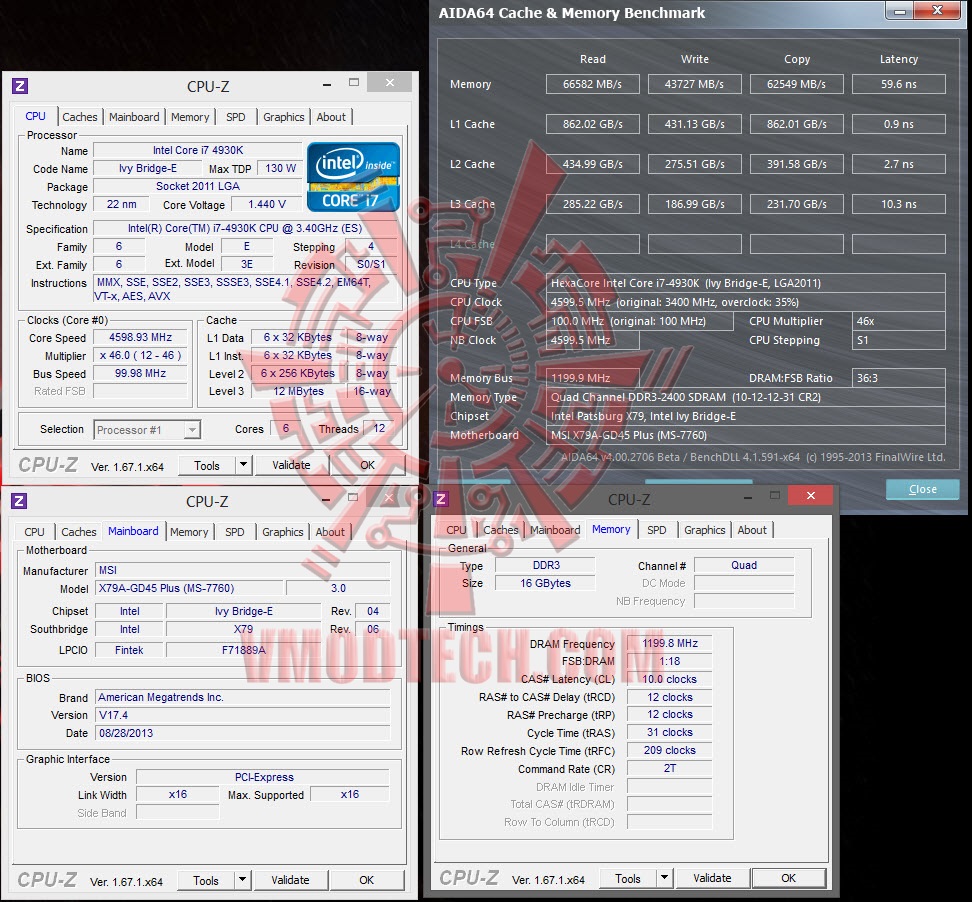972x902 pixels.
Task: Click L1 Cache Read value 862.02 GB/s
Action: 593,124
